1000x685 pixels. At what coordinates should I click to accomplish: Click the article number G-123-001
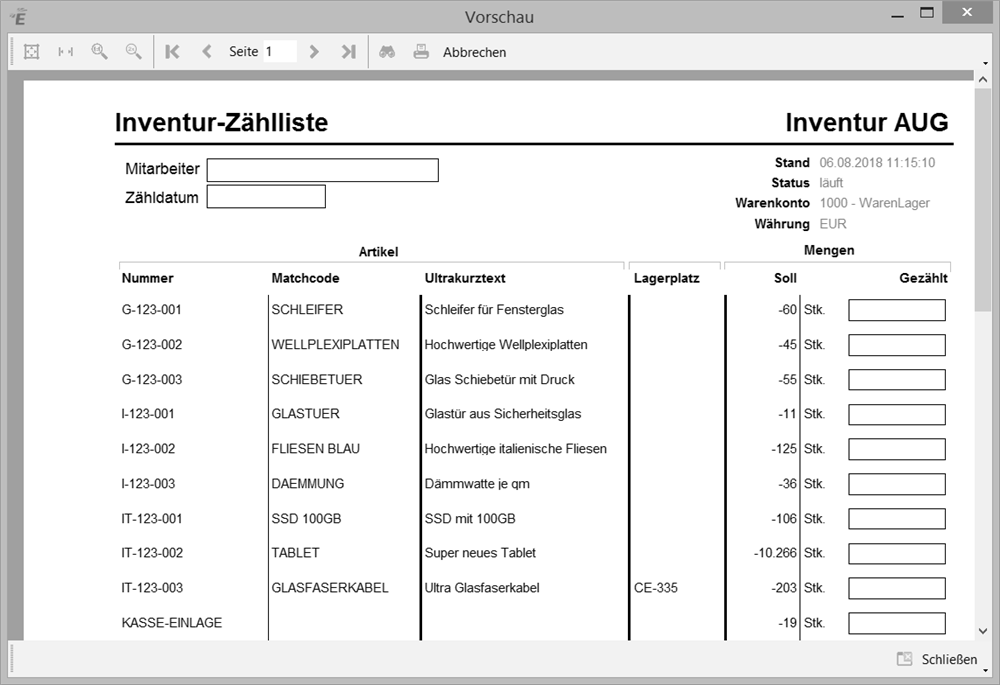click(152, 310)
